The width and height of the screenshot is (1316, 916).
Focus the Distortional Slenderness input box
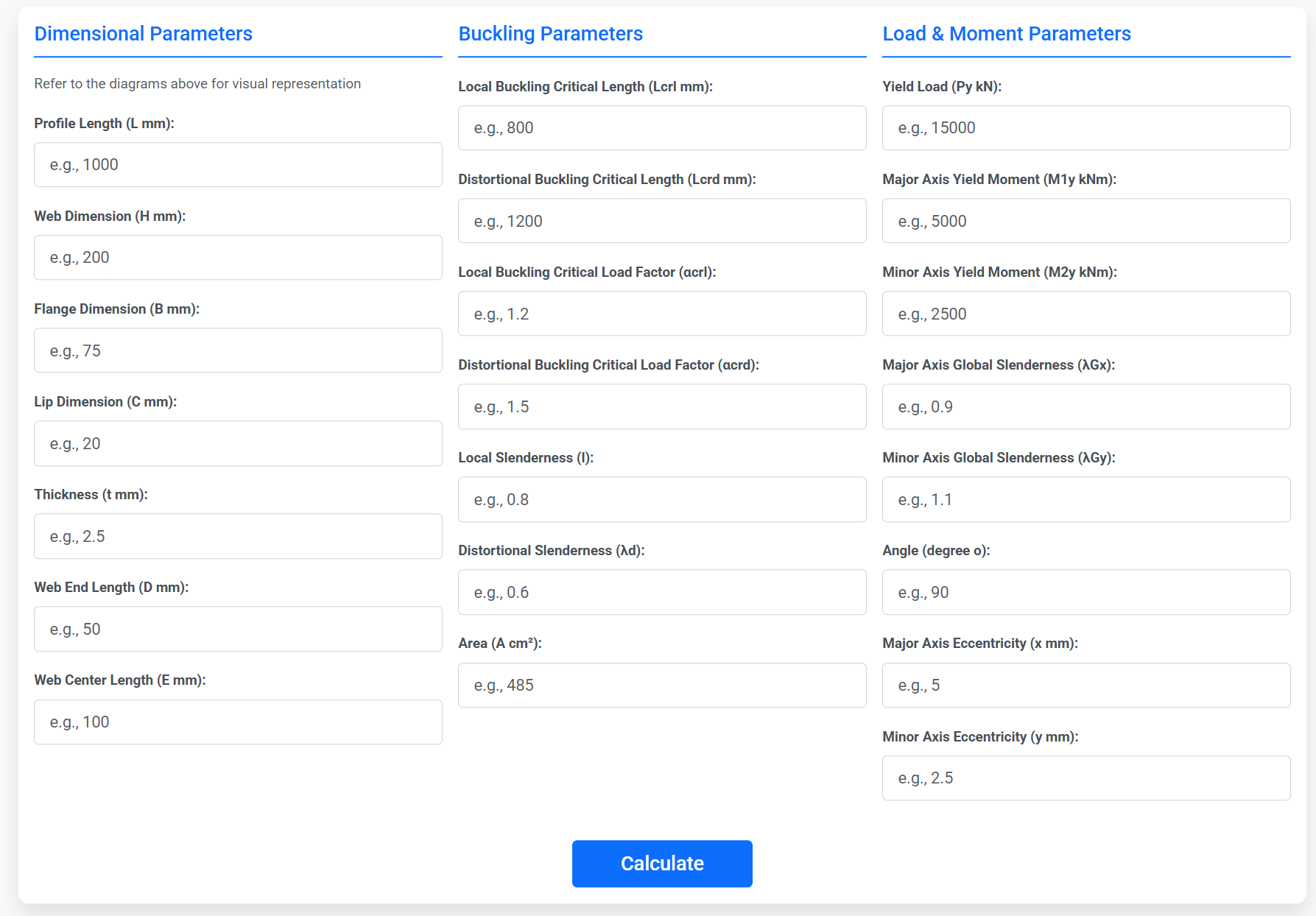[661, 592]
